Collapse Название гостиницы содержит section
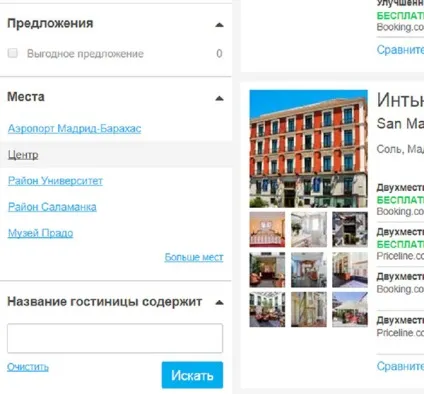Viewport: 424px width, 394px height. (x=219, y=303)
